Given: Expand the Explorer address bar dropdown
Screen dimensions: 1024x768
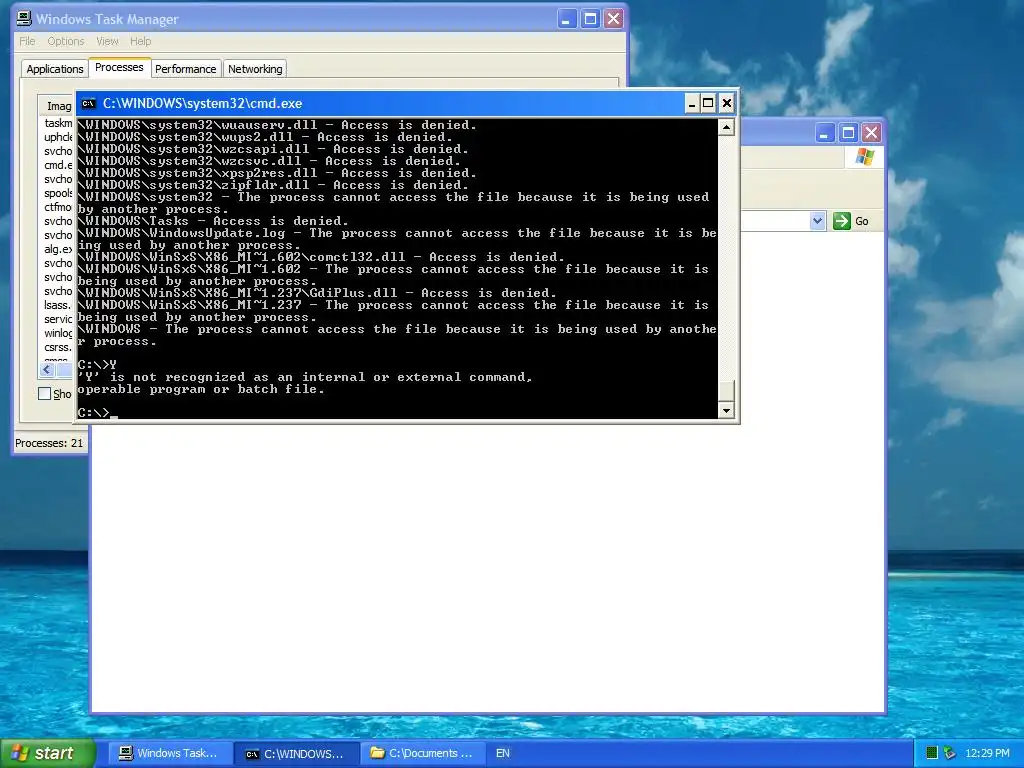Looking at the screenshot, I should (818, 221).
